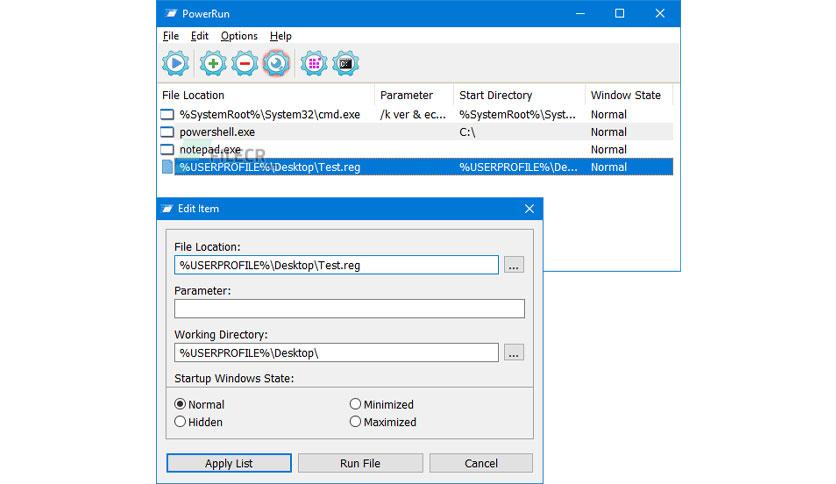The height and width of the screenshot is (484, 836).
Task: Click the Run File play gear icon
Action: 175,63
